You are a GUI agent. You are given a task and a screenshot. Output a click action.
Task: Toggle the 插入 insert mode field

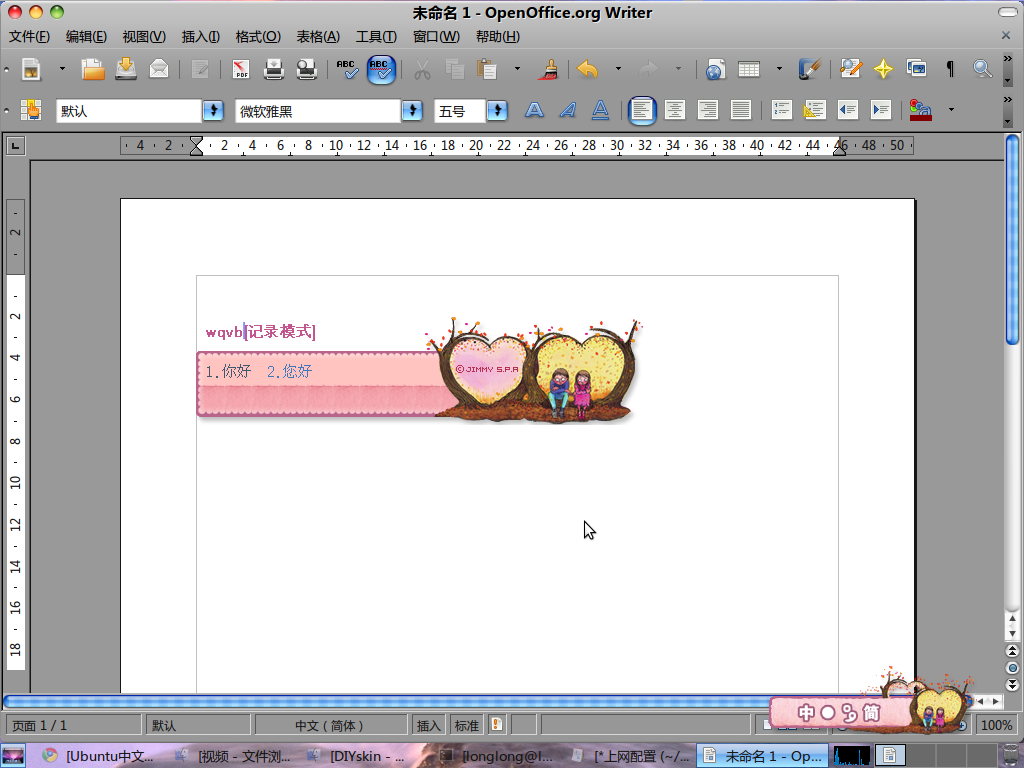pos(428,725)
